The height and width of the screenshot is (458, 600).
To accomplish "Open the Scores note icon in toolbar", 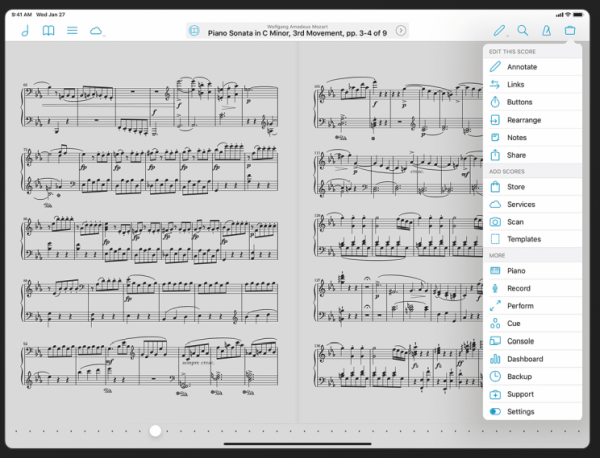I will tap(25, 31).
